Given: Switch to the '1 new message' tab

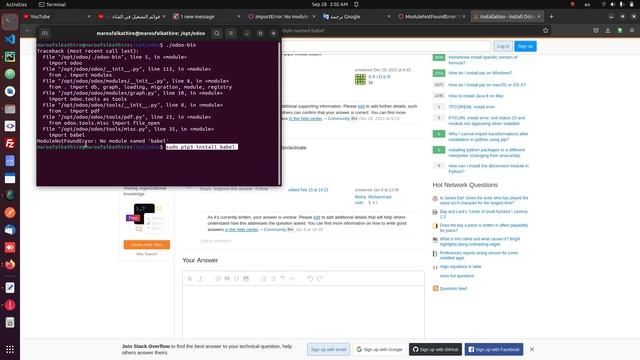Looking at the screenshot, I should pyautogui.click(x=206, y=17).
